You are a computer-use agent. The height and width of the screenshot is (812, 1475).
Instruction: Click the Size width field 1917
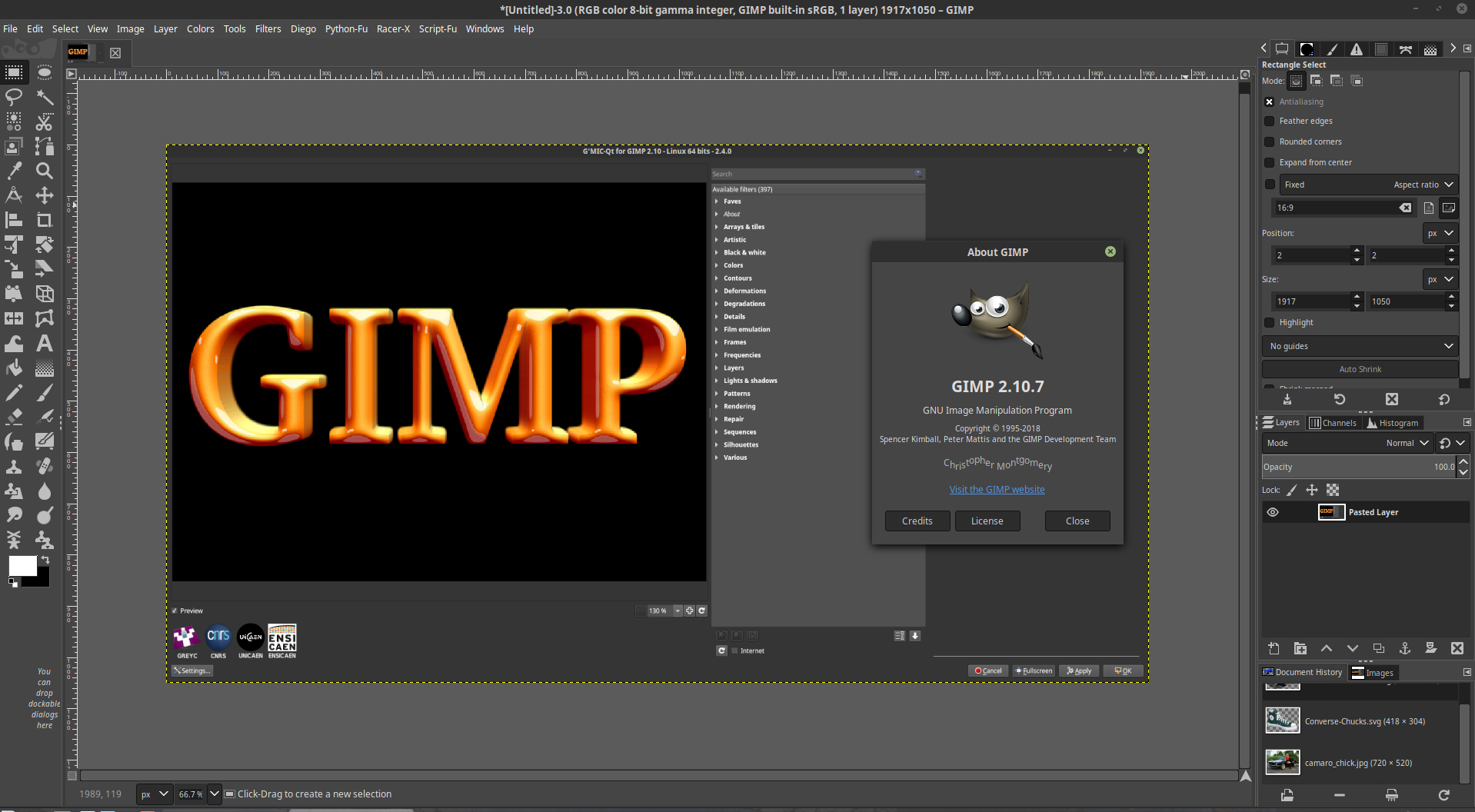point(1312,301)
